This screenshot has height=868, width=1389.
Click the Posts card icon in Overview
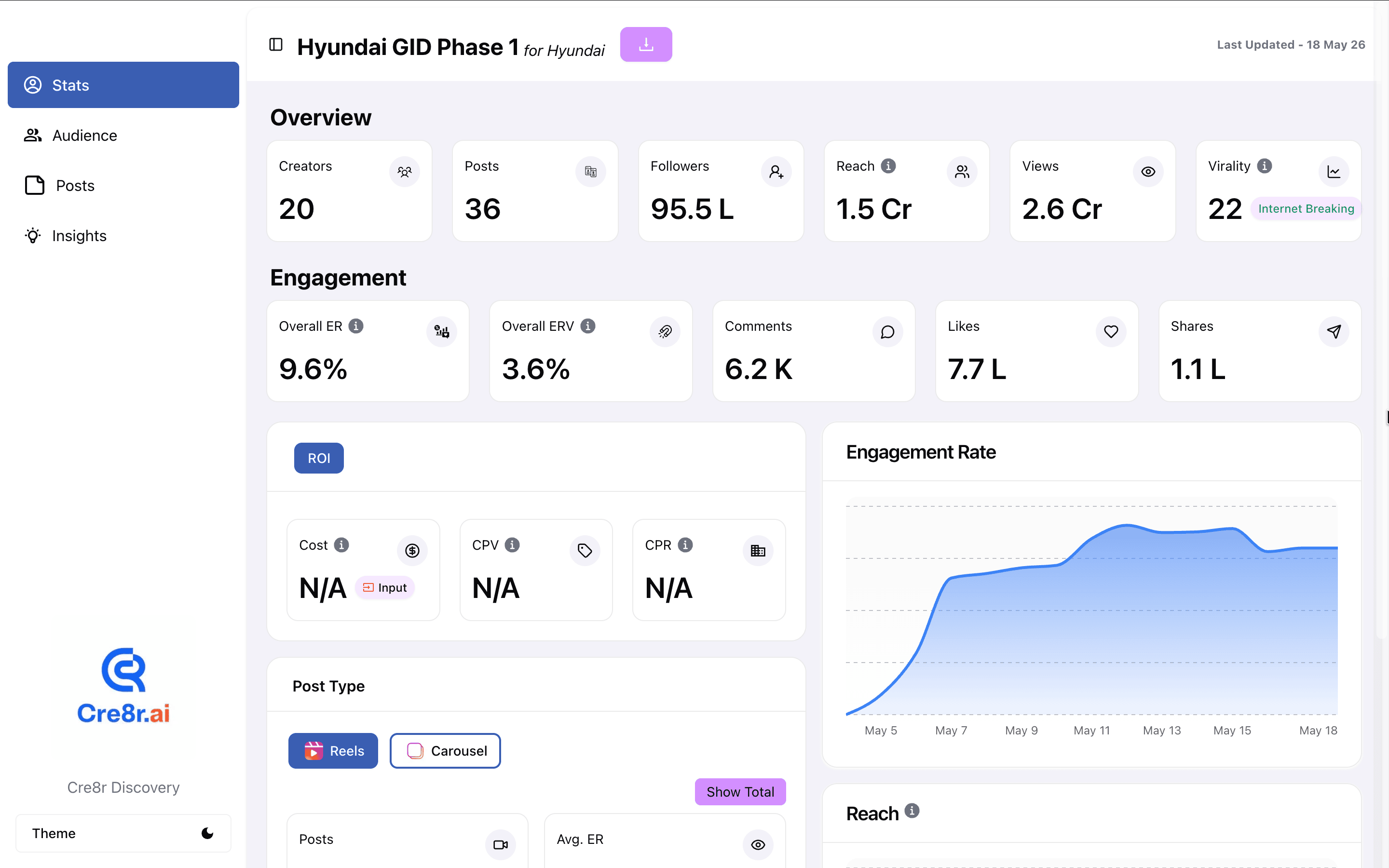coord(590,171)
